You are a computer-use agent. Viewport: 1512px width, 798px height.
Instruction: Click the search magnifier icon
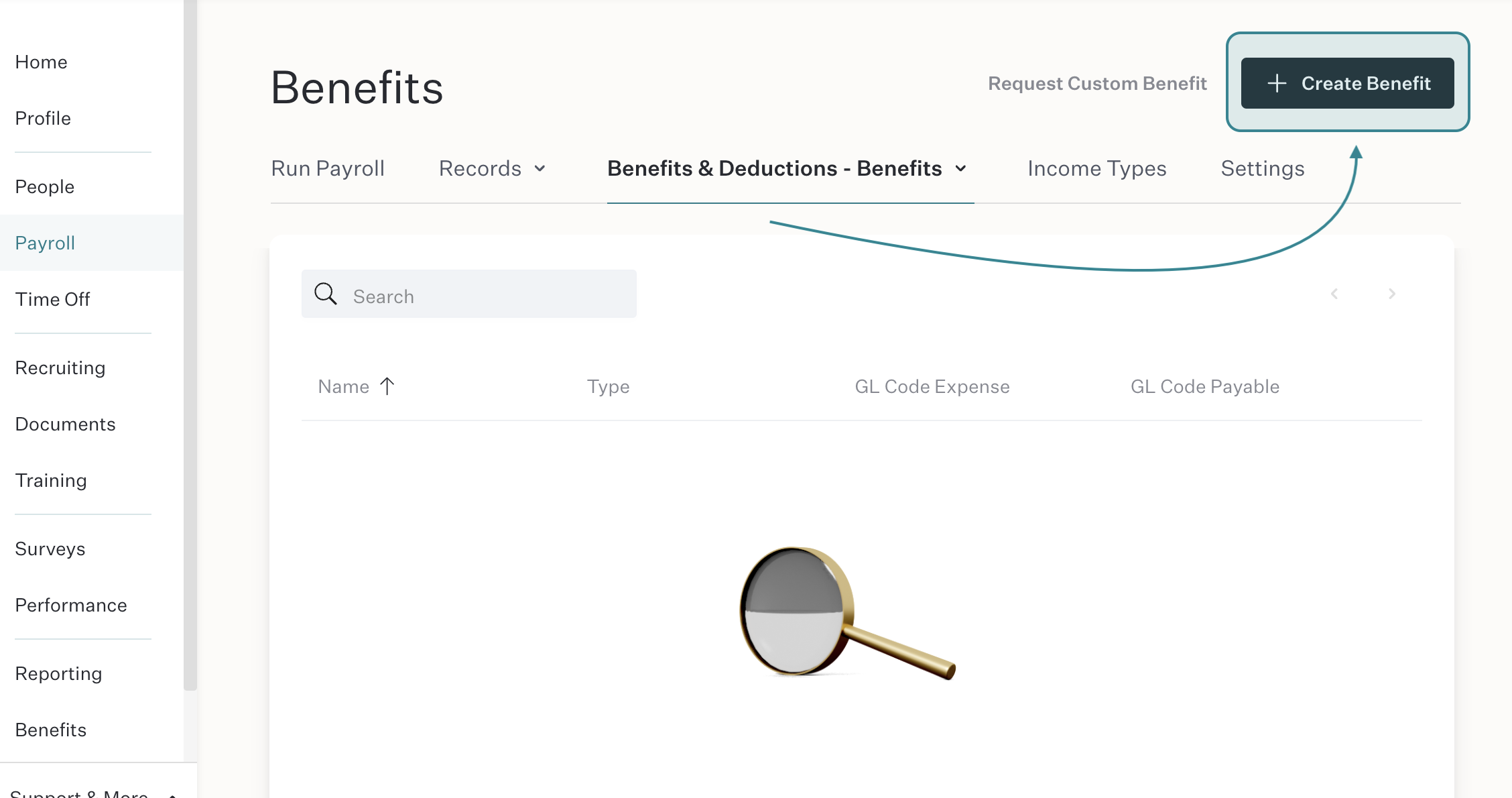[x=326, y=294]
